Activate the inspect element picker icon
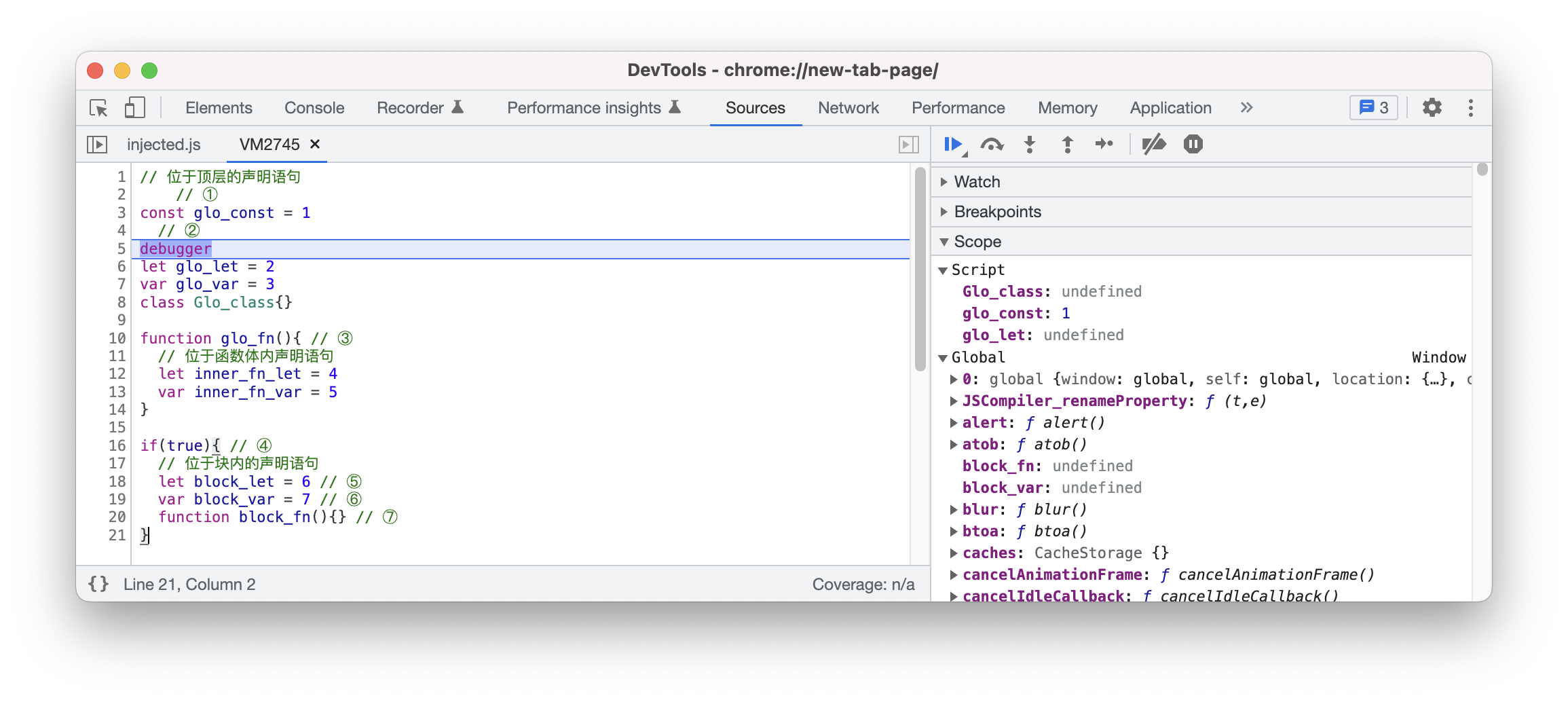Screen dimensions: 1568x702 [99, 108]
